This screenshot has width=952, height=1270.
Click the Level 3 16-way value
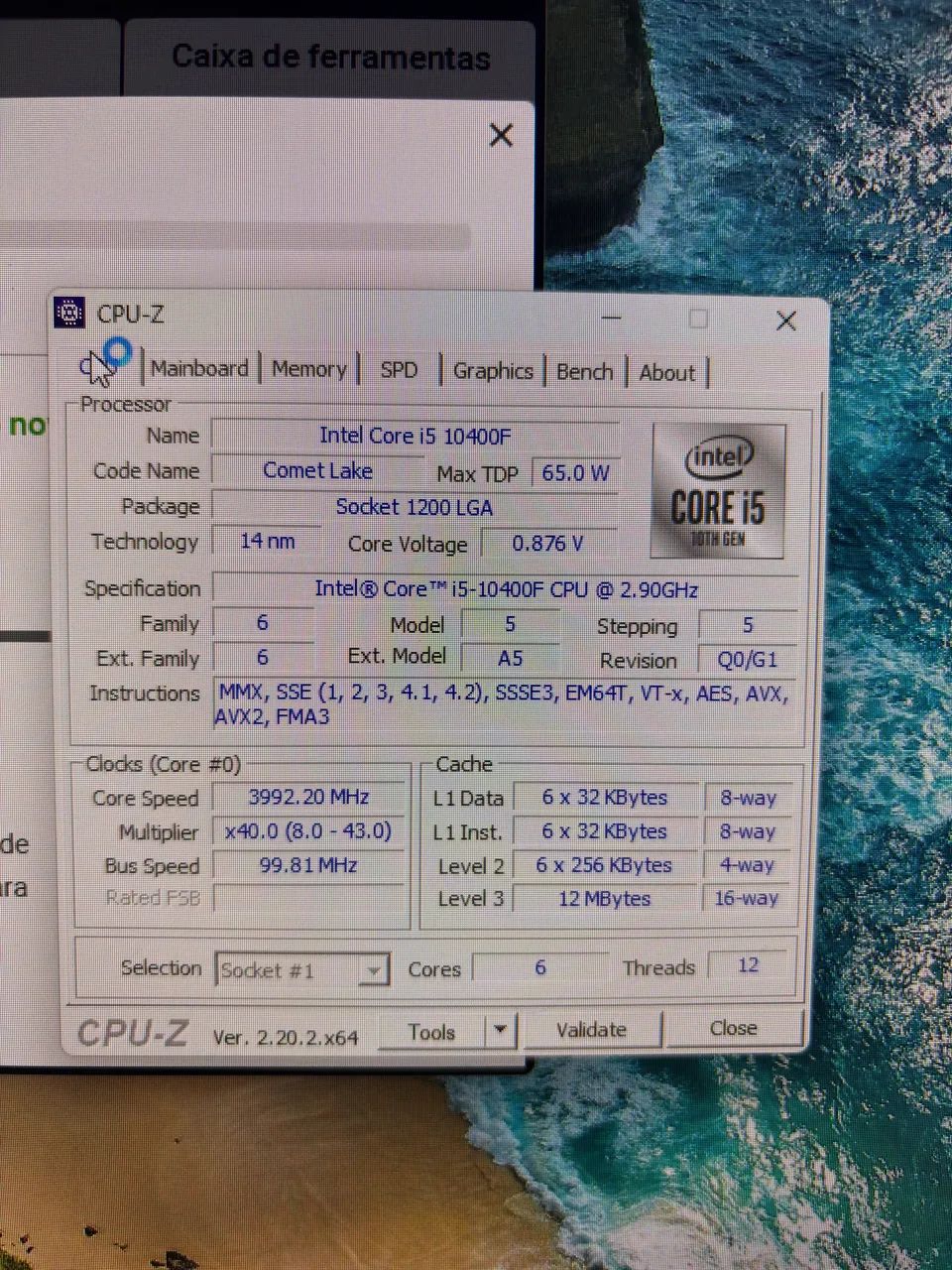coord(748,899)
